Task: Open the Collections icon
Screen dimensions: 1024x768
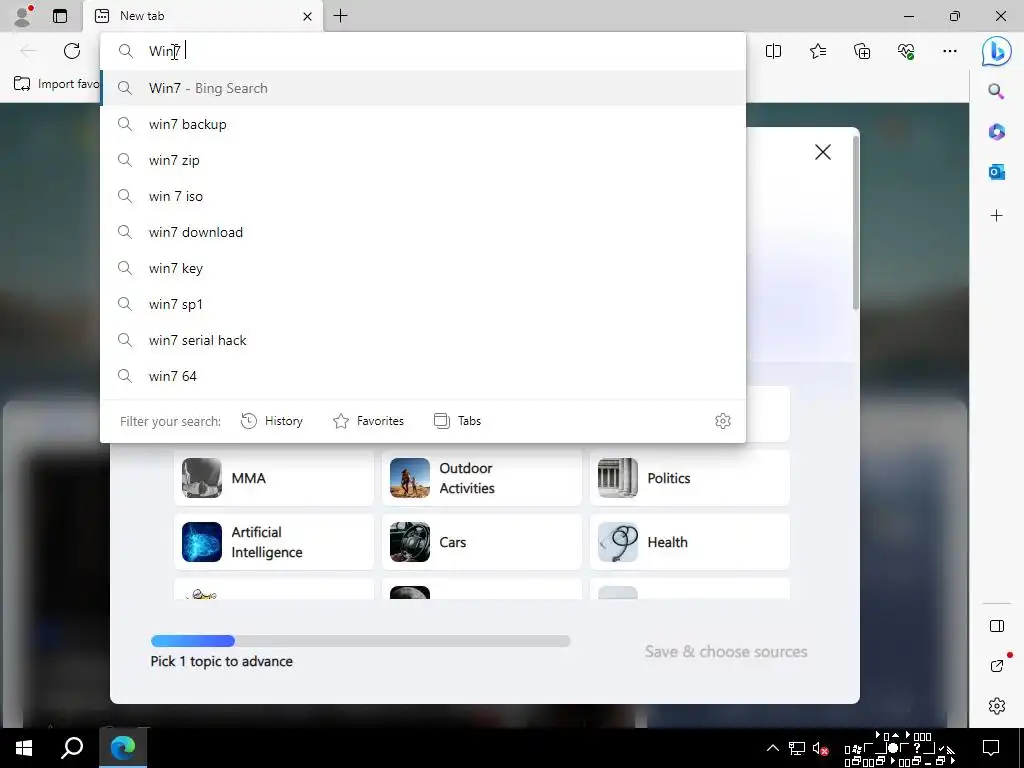Action: 862,51
